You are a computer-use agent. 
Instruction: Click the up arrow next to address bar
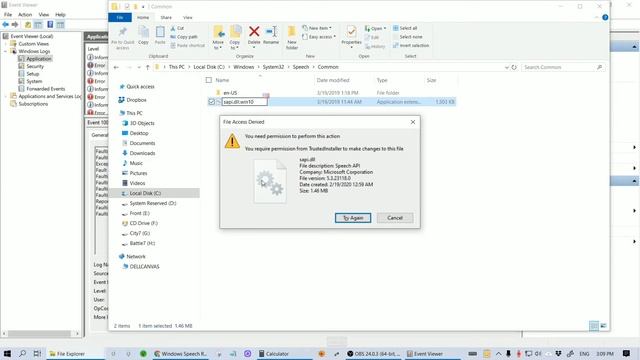[148, 67]
